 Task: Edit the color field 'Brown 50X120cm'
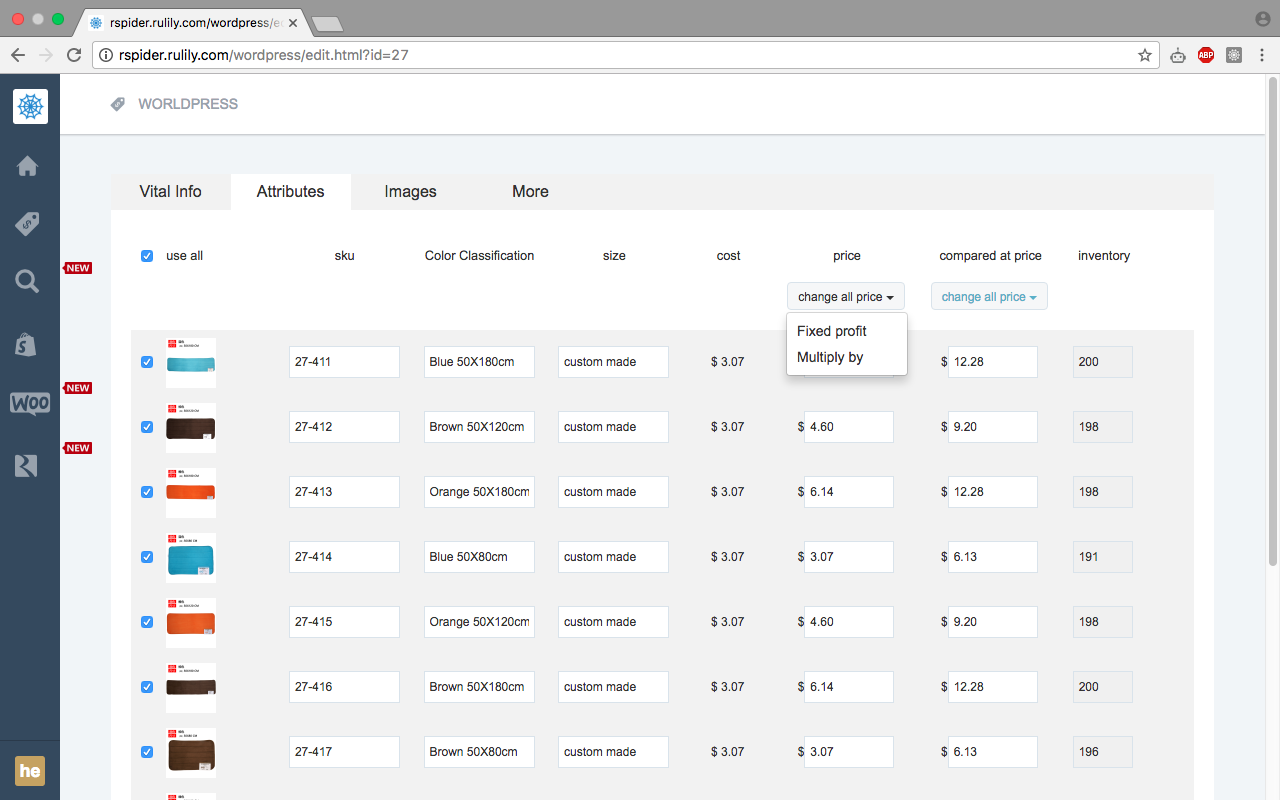[479, 427]
